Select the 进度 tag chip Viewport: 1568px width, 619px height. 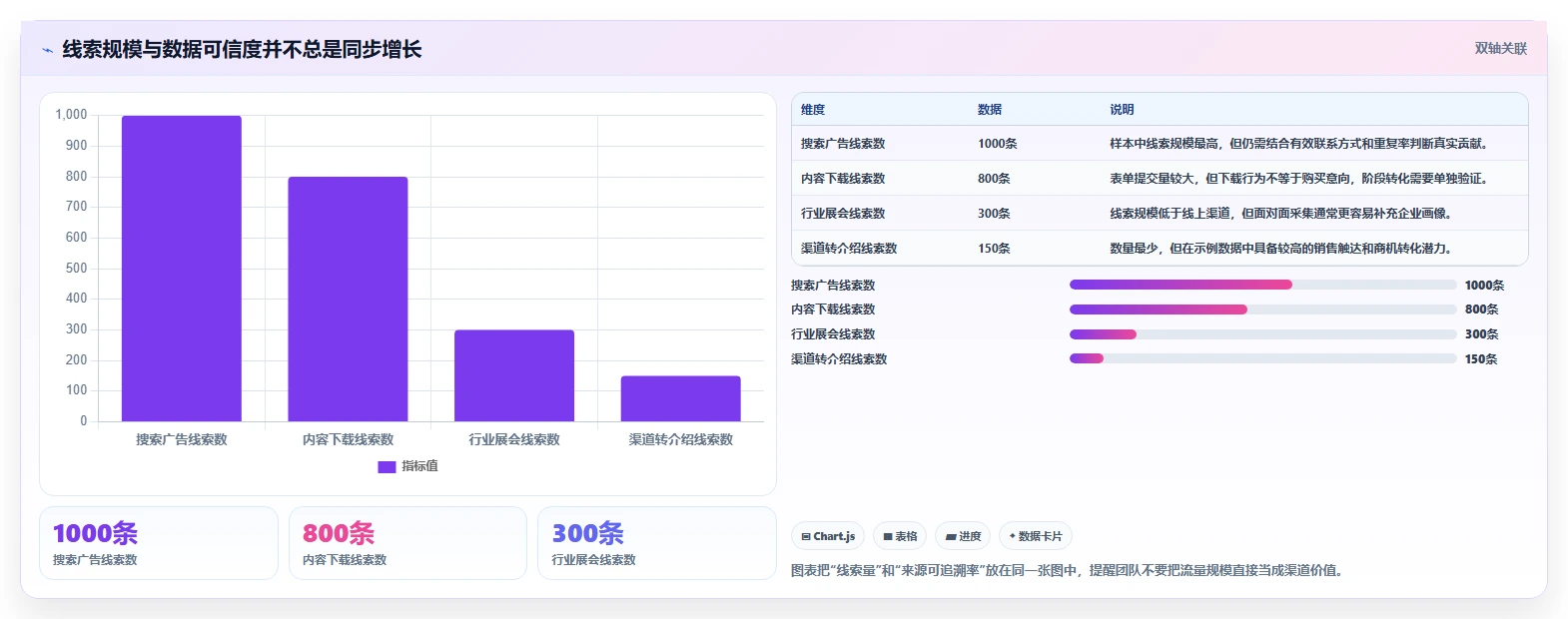coord(963,536)
